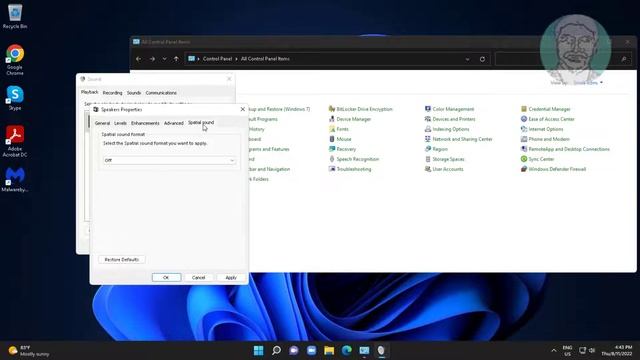Open Communications tab in Sound window

pos(161,93)
